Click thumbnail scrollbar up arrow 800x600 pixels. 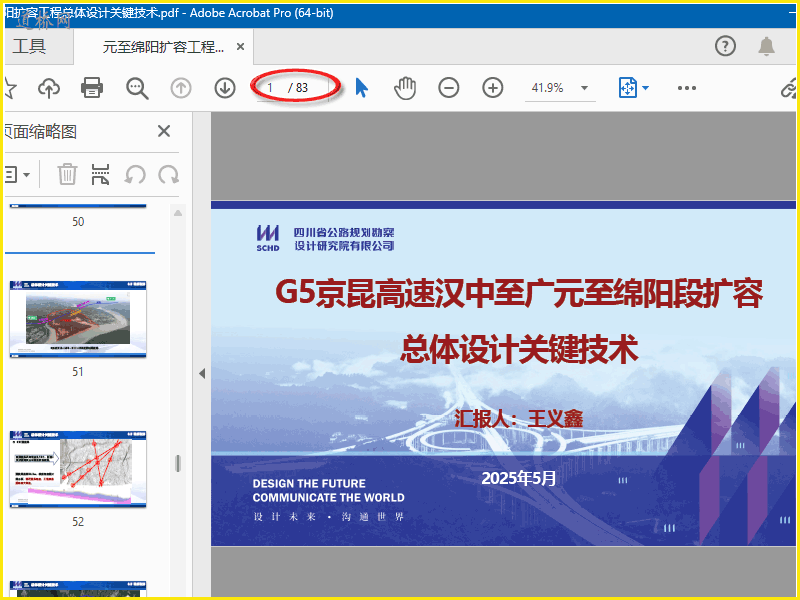pos(178,213)
